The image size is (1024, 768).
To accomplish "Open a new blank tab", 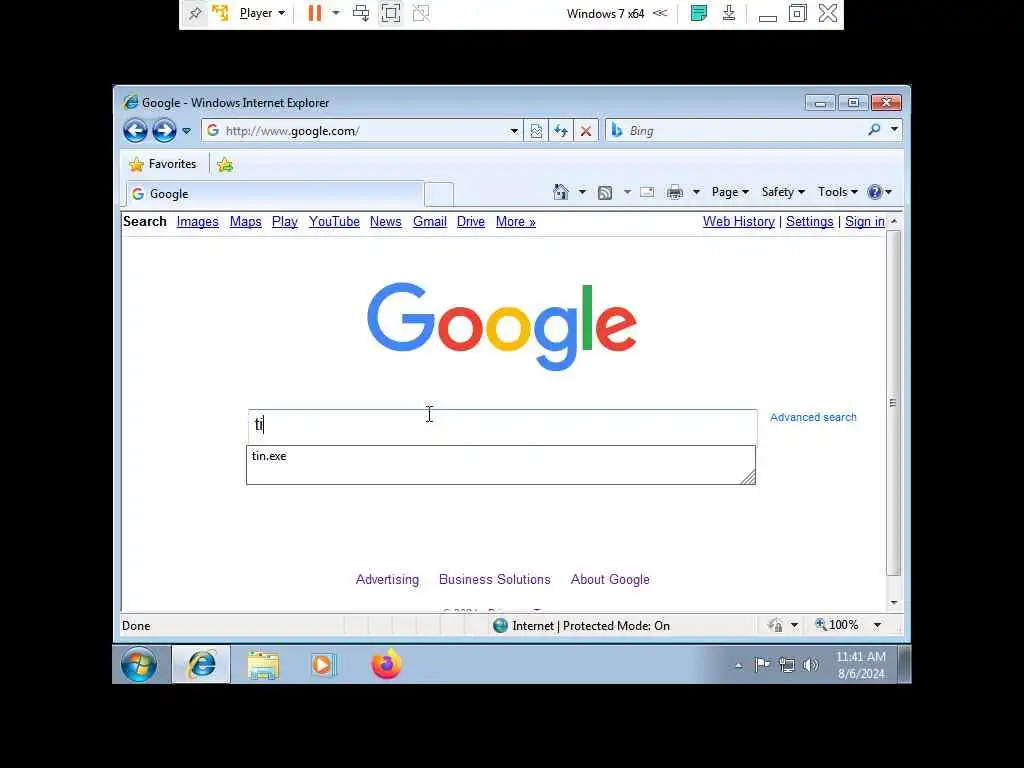I will coord(439,194).
